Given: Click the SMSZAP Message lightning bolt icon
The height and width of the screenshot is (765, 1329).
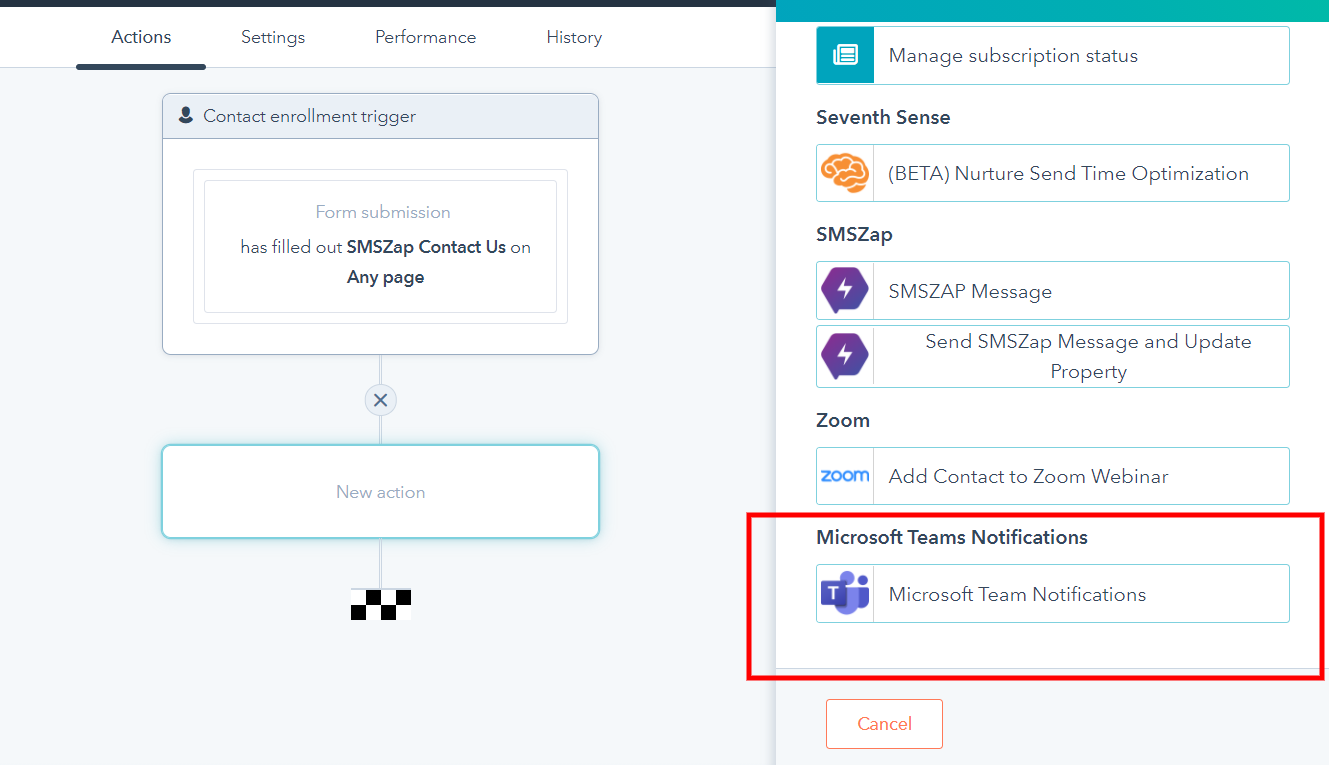Looking at the screenshot, I should [x=845, y=290].
